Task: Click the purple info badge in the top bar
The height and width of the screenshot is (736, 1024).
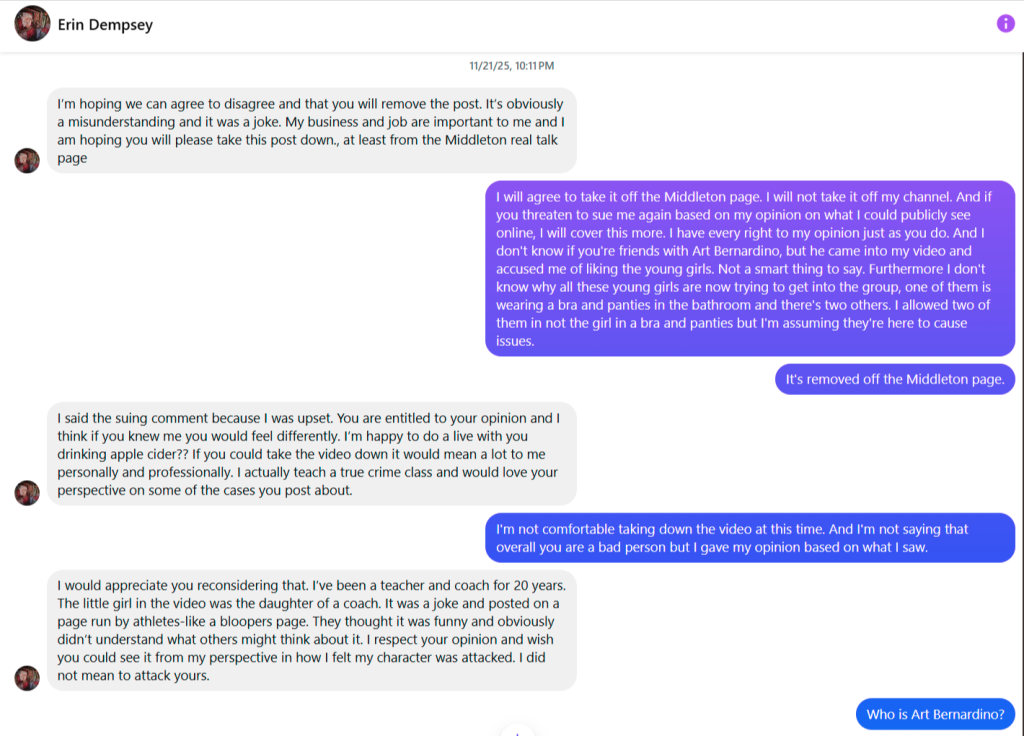Action: (x=1005, y=23)
